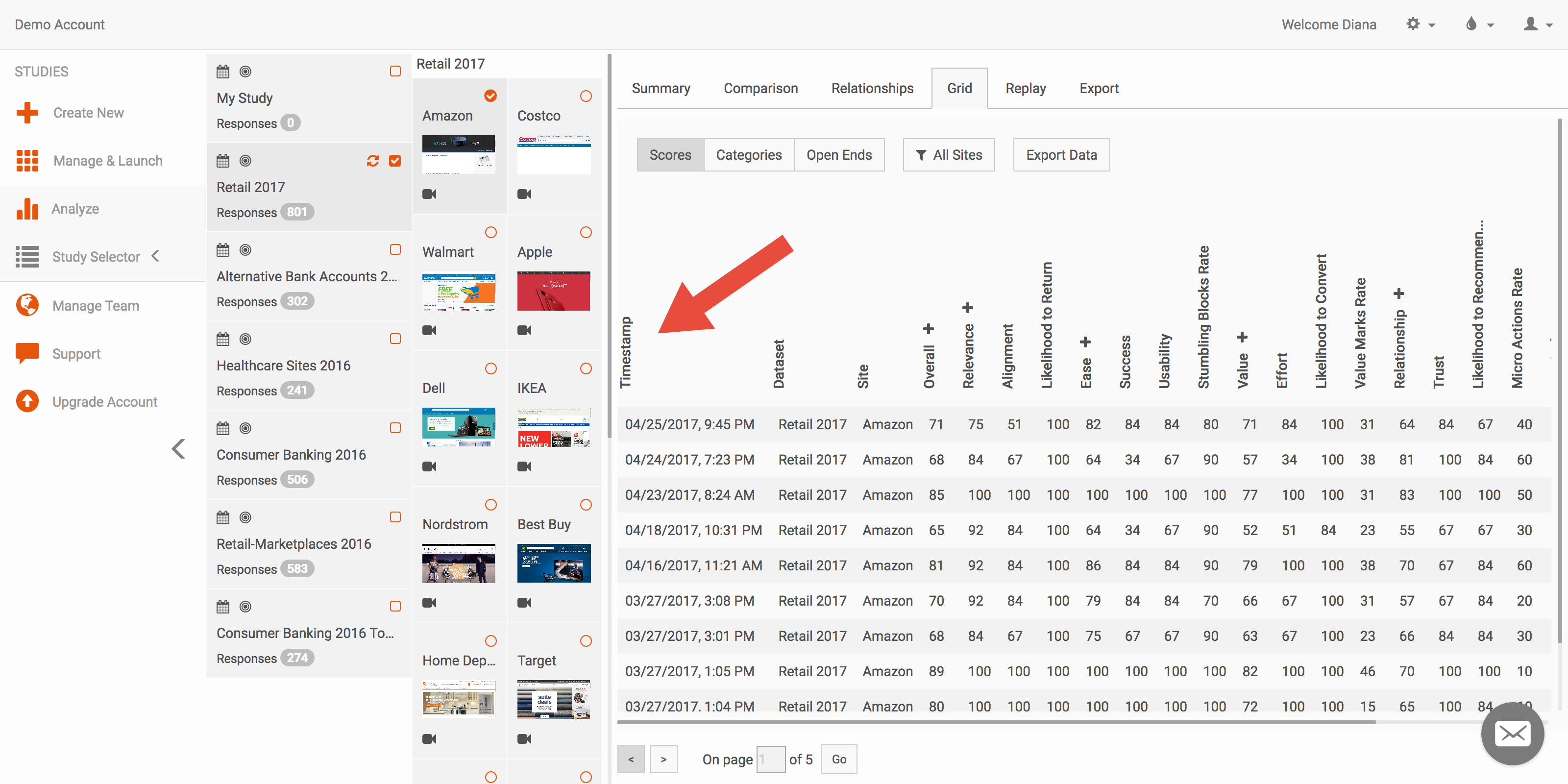The width and height of the screenshot is (1568, 784).
Task: Click calendar icon on My Study card
Action: 223,71
